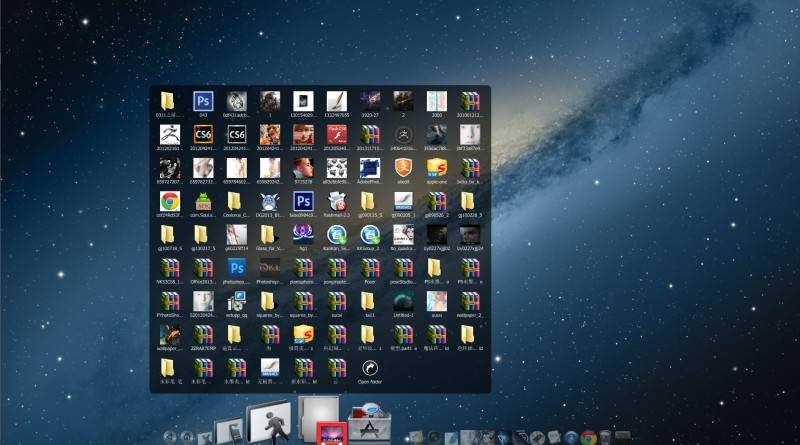Viewport: 800px width, 445px height.
Task: Open the Totoro DG2013 icon
Action: (270, 200)
